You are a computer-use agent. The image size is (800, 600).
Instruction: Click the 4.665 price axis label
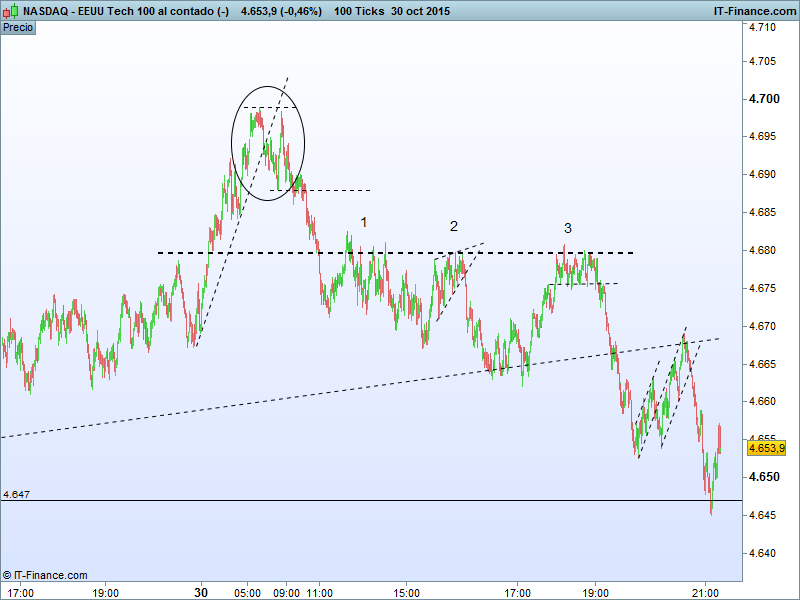click(x=762, y=364)
